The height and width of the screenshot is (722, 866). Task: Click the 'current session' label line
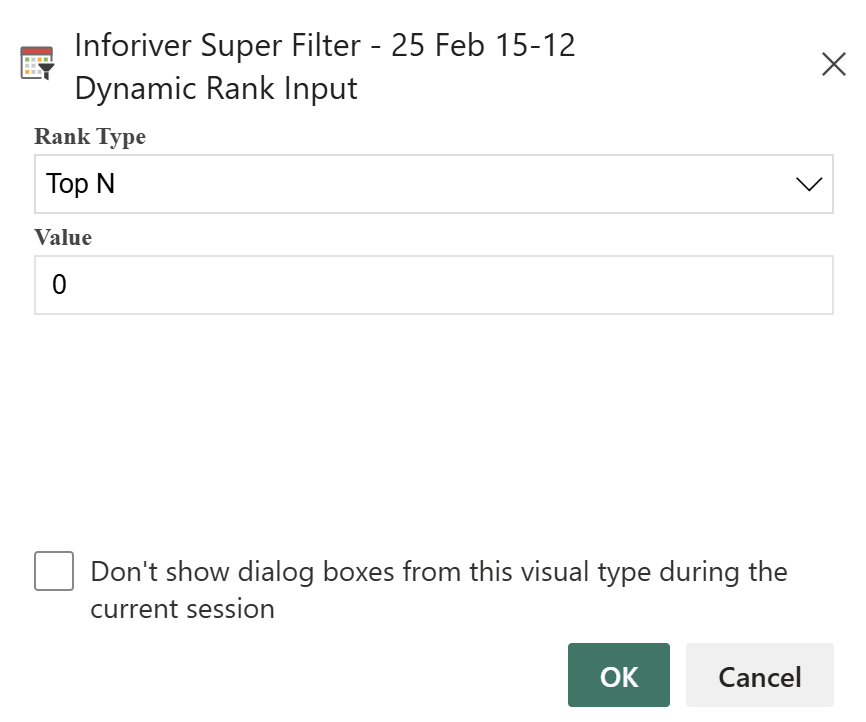(182, 609)
